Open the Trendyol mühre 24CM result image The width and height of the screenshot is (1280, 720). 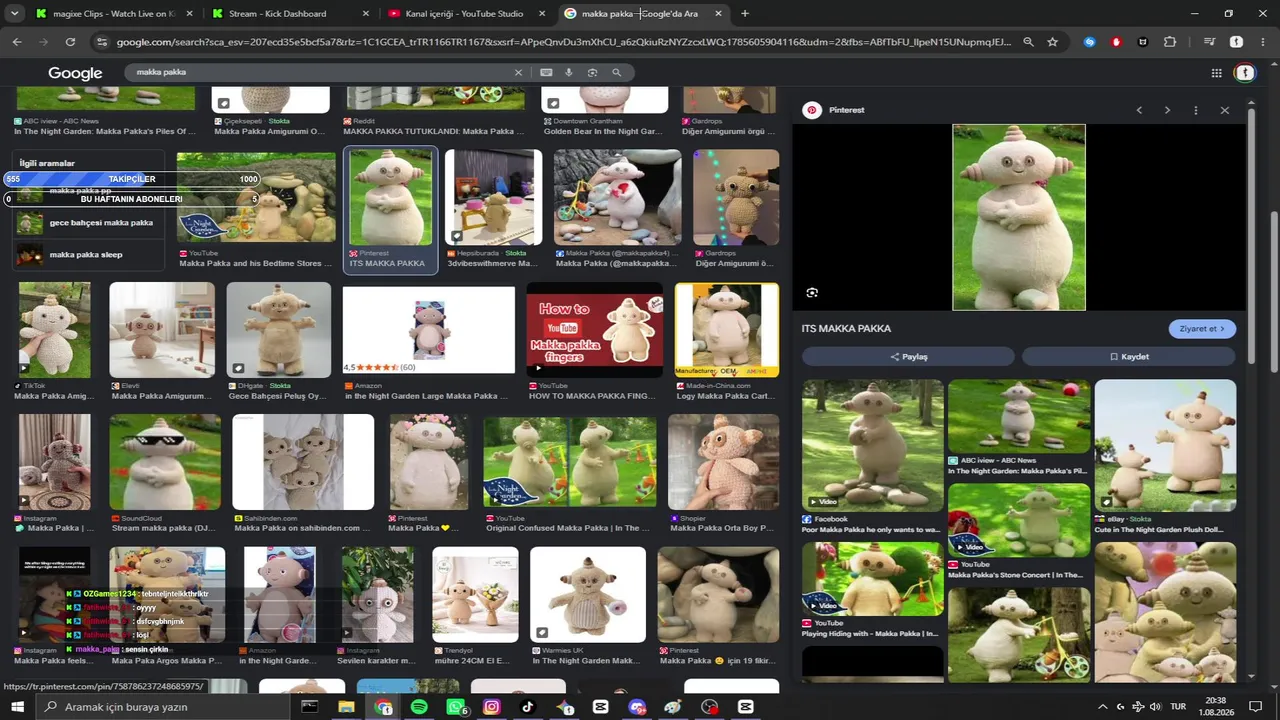[x=476, y=594]
